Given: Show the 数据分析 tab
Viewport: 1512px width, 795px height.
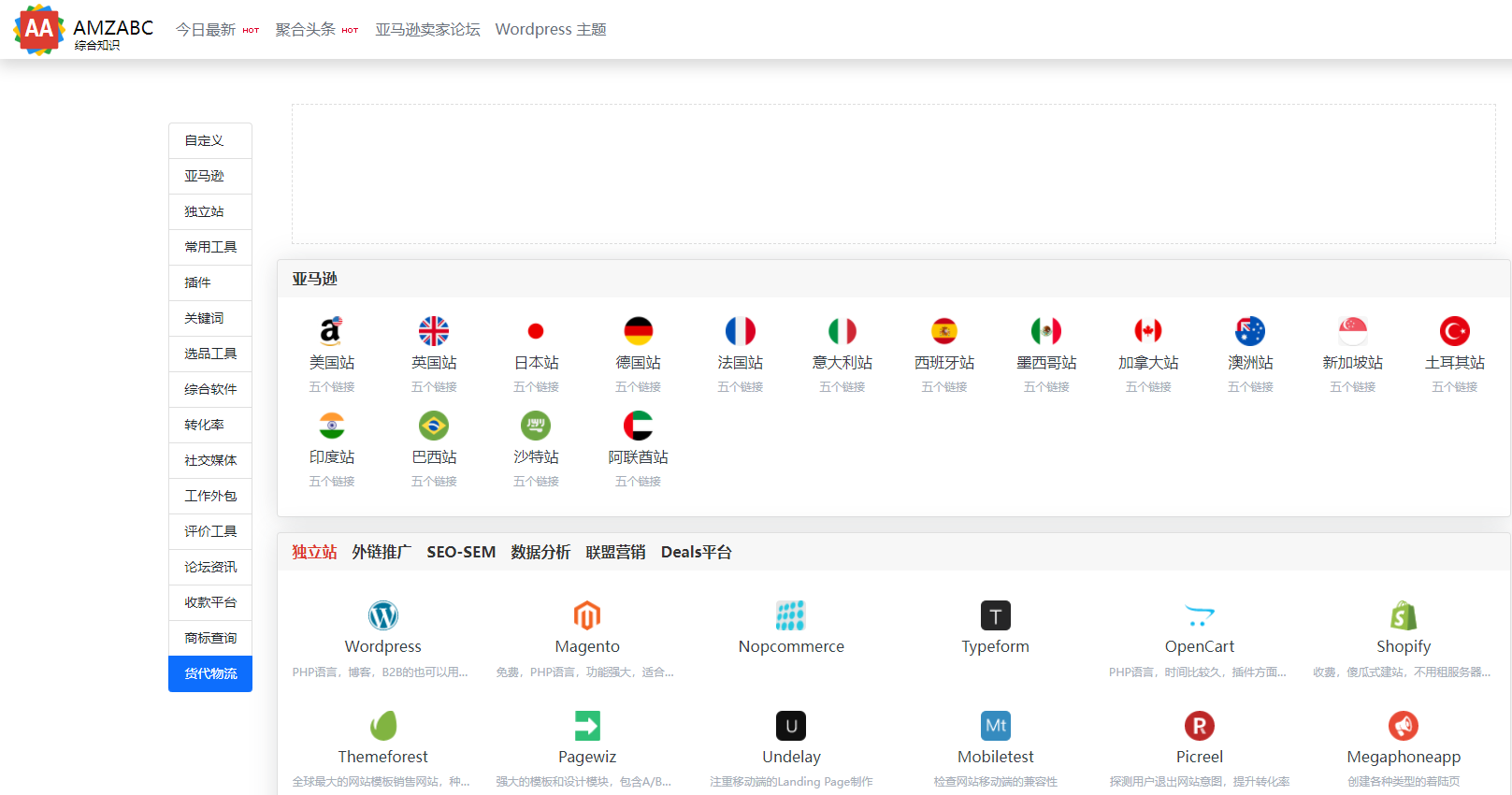Looking at the screenshot, I should 540,553.
